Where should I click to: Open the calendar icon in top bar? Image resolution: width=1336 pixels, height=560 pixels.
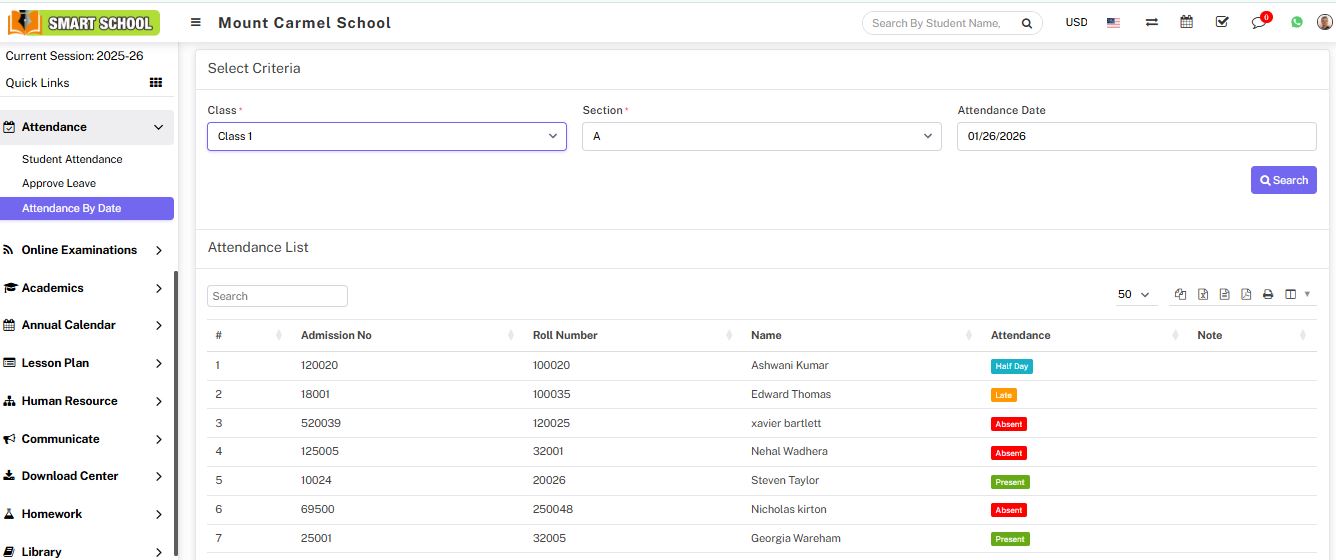click(1186, 22)
